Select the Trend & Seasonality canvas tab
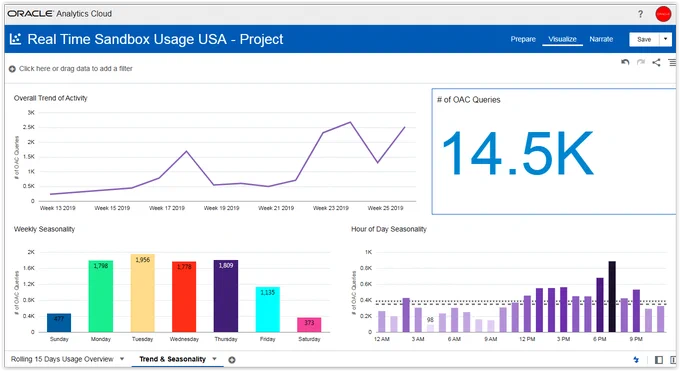 pyautogui.click(x=172, y=359)
